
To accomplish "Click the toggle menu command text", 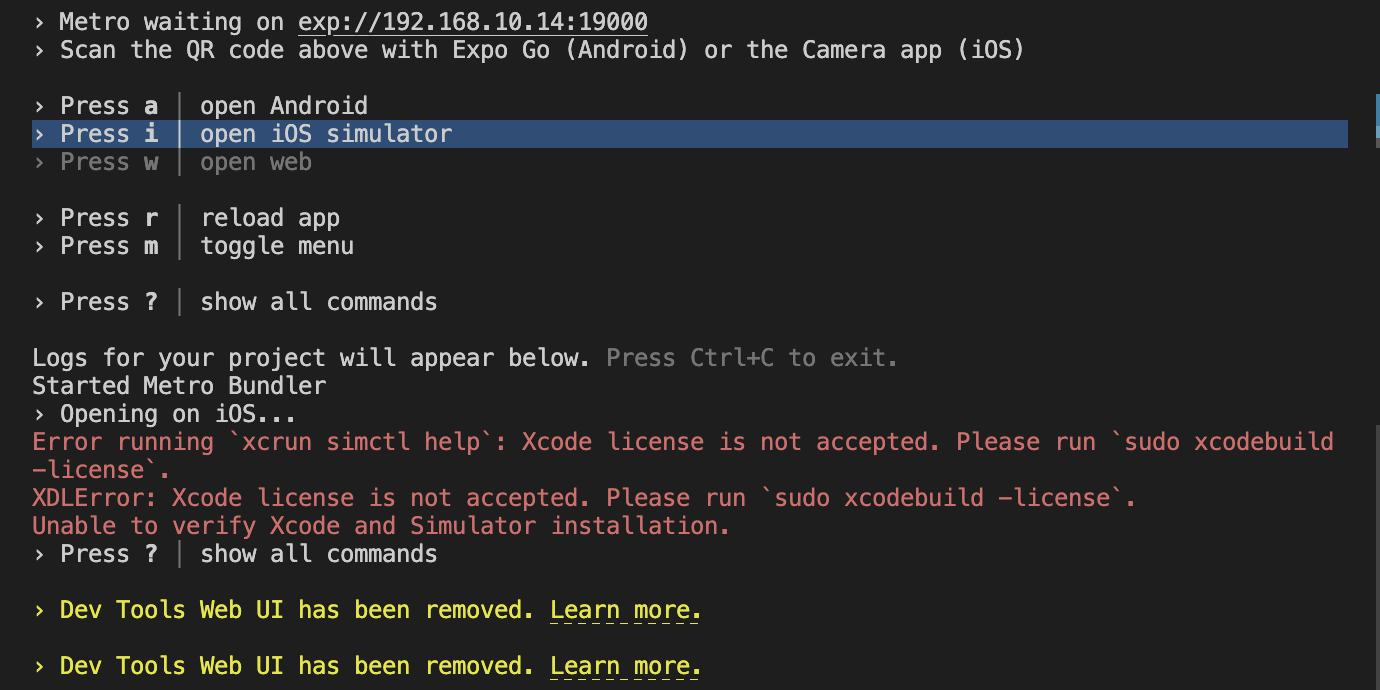I will click(x=277, y=246).
